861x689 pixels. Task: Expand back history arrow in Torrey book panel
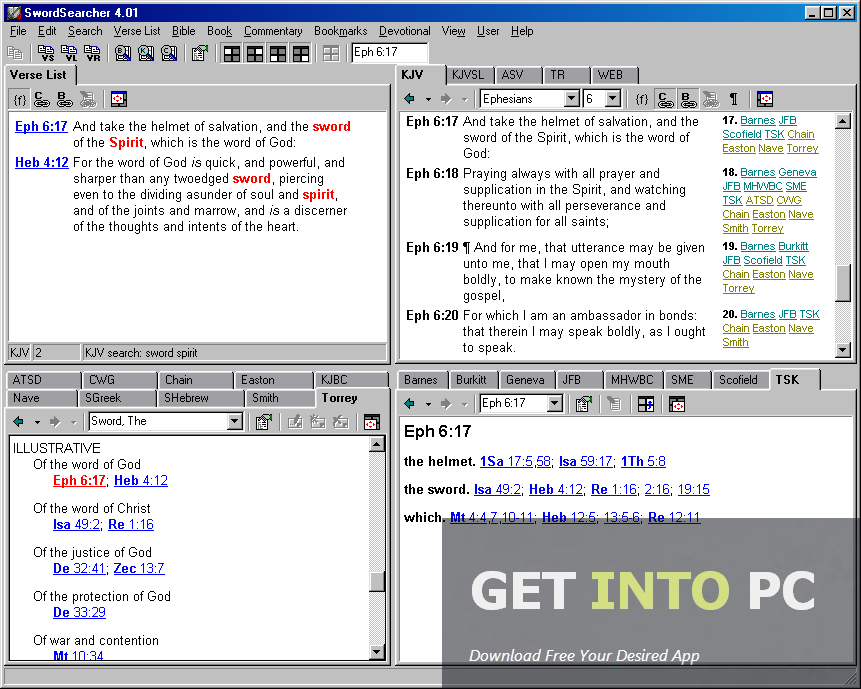37,422
